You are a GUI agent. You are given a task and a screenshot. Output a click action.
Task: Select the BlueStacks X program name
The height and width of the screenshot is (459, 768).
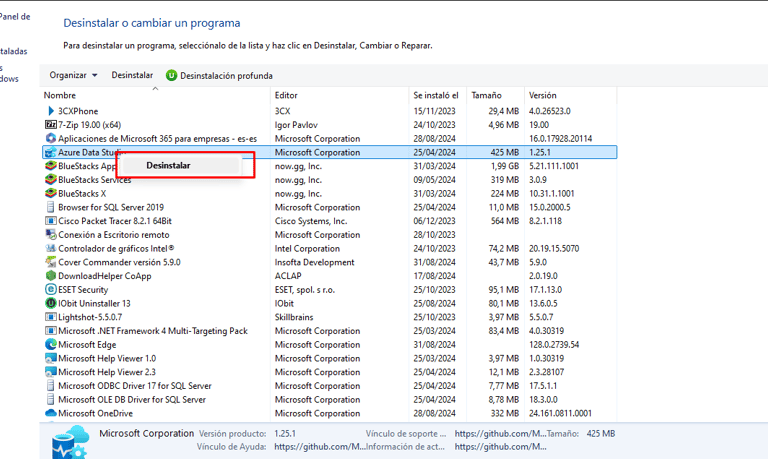pos(82,193)
